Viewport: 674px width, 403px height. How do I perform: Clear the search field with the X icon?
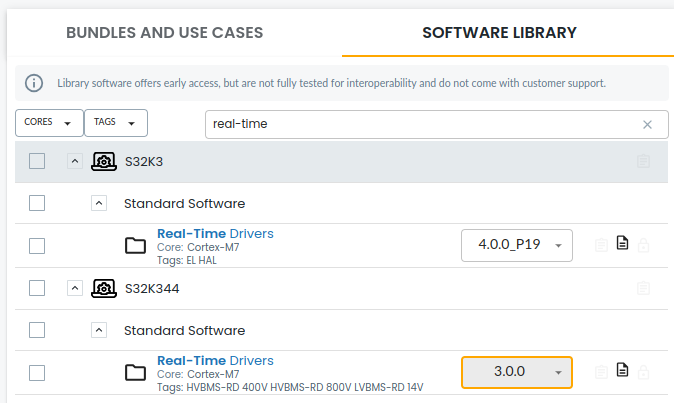click(x=647, y=124)
